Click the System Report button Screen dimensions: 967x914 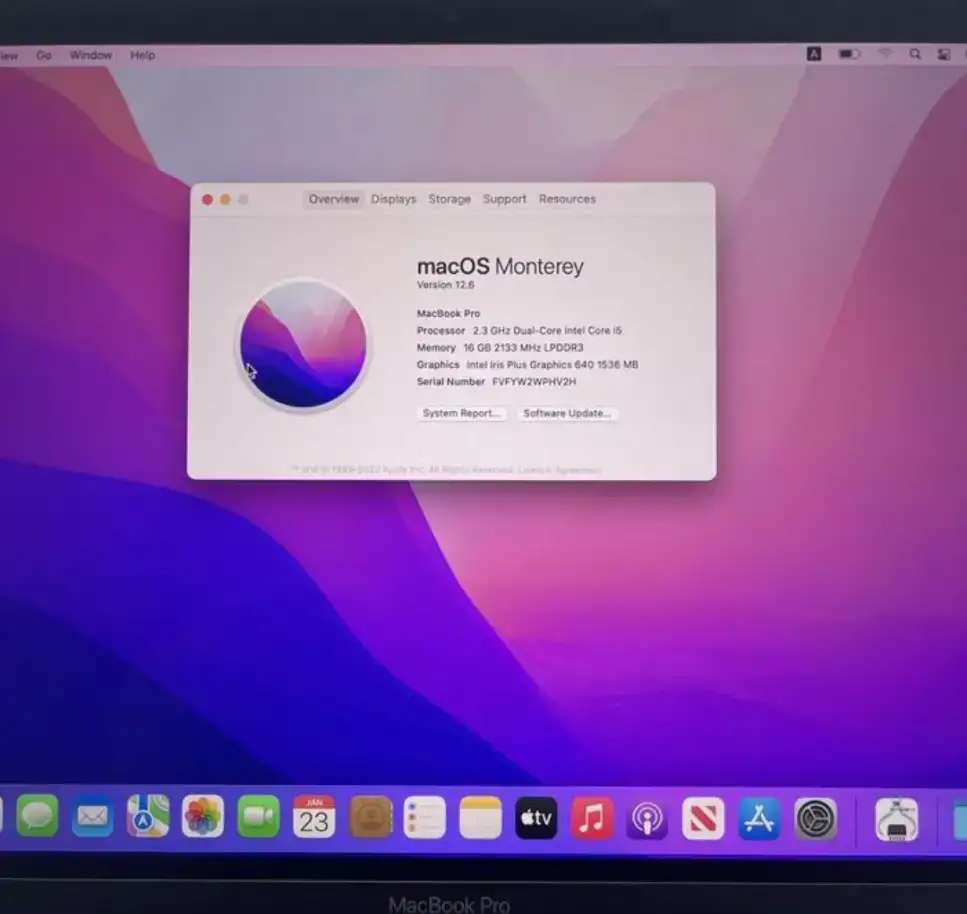[x=462, y=413]
